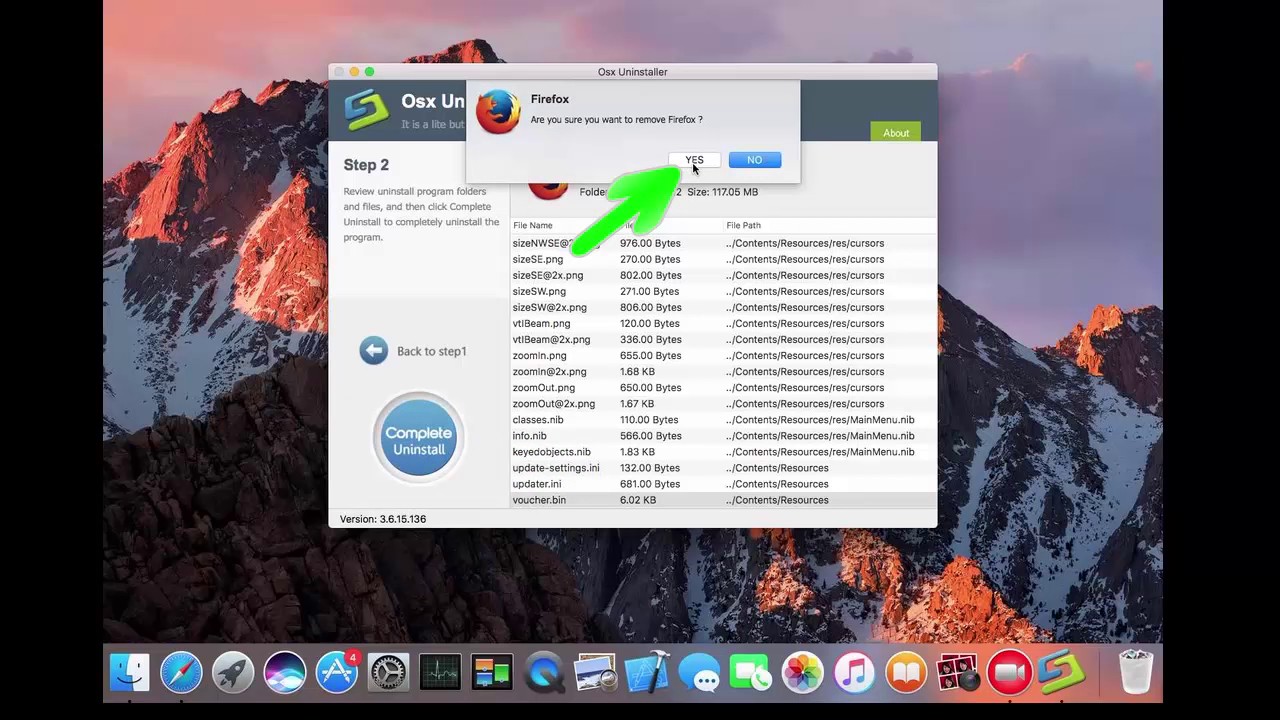Open the Trash in the dock
The width and height of the screenshot is (1280, 720).
(x=1136, y=671)
